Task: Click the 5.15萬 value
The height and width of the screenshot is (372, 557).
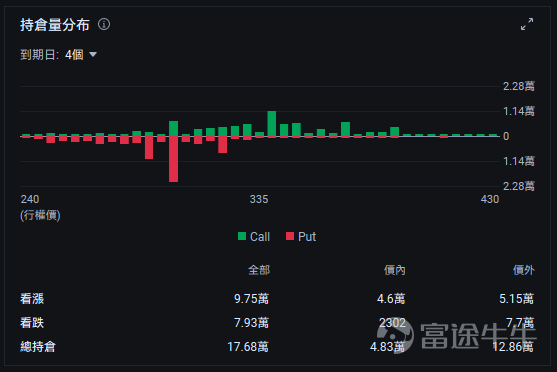Action: pyautogui.click(x=517, y=298)
